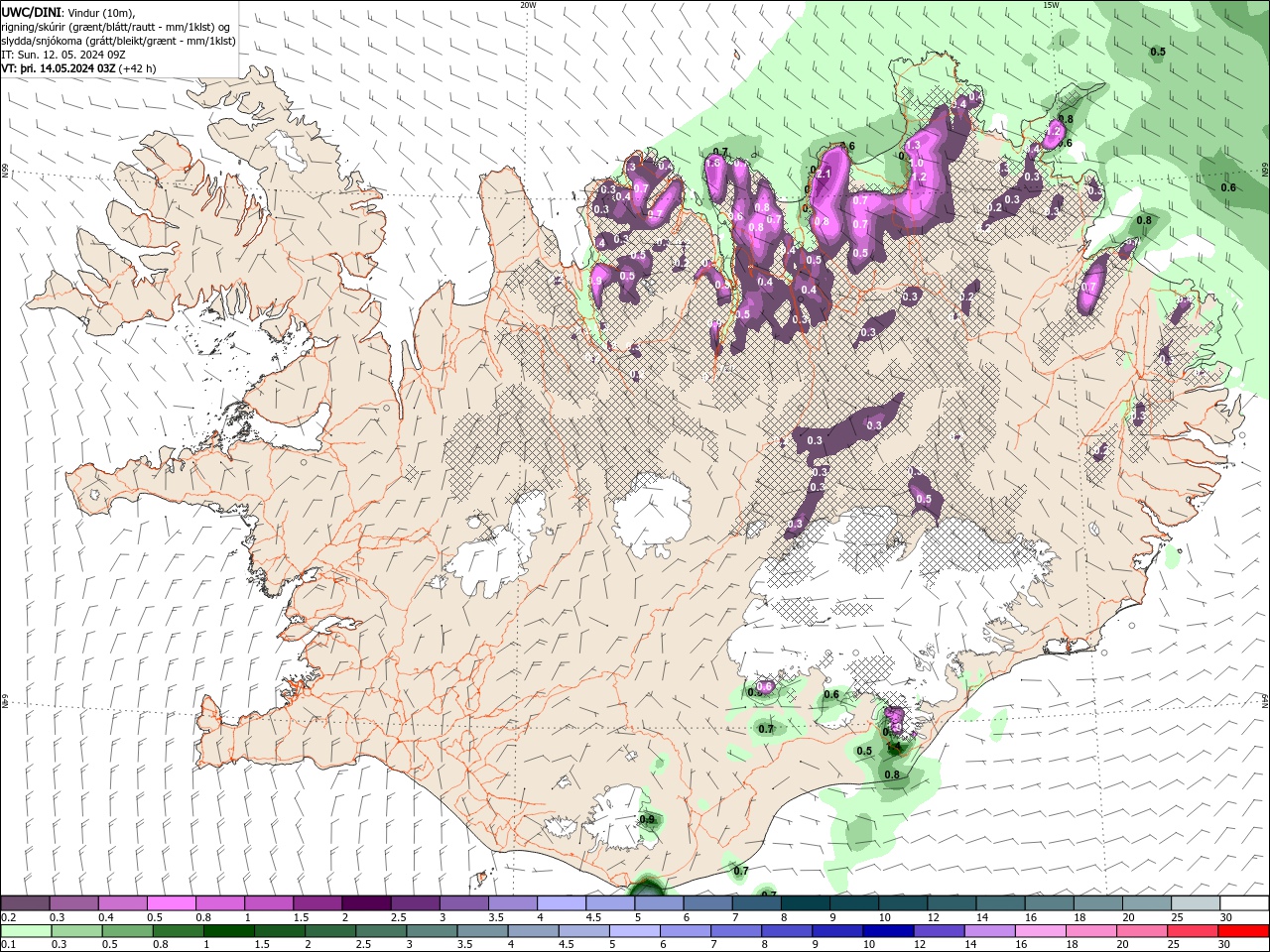
Task: Pick the bright pink 0.5–0.8 swatch, purple row
Action: (x=171, y=903)
